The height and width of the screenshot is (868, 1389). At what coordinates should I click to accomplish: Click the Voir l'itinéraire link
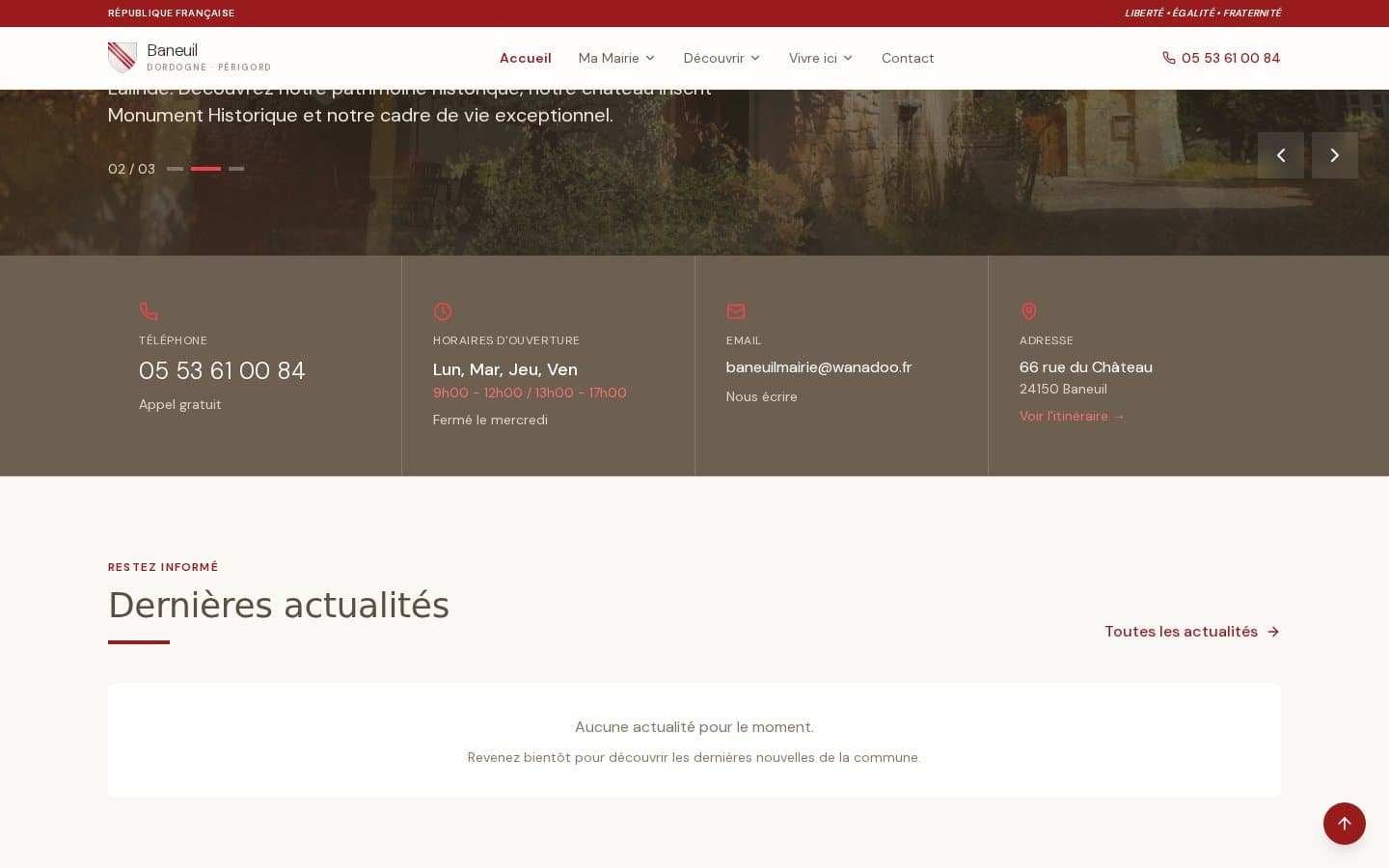coord(1073,416)
